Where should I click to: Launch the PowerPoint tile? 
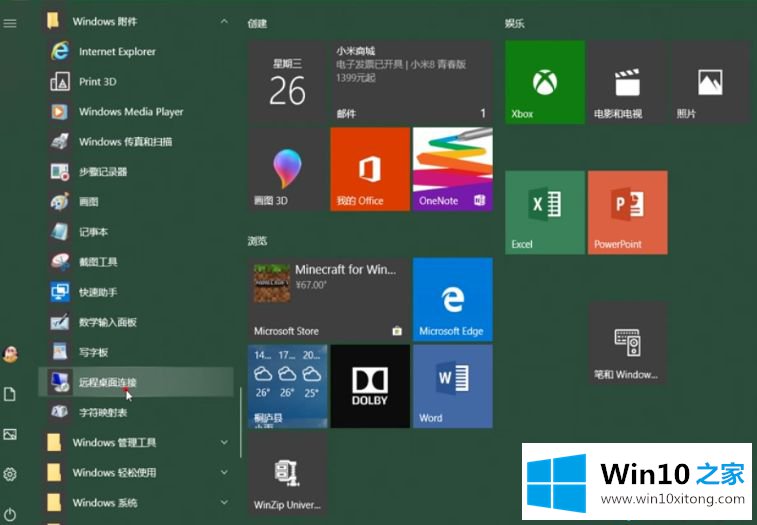coord(628,213)
